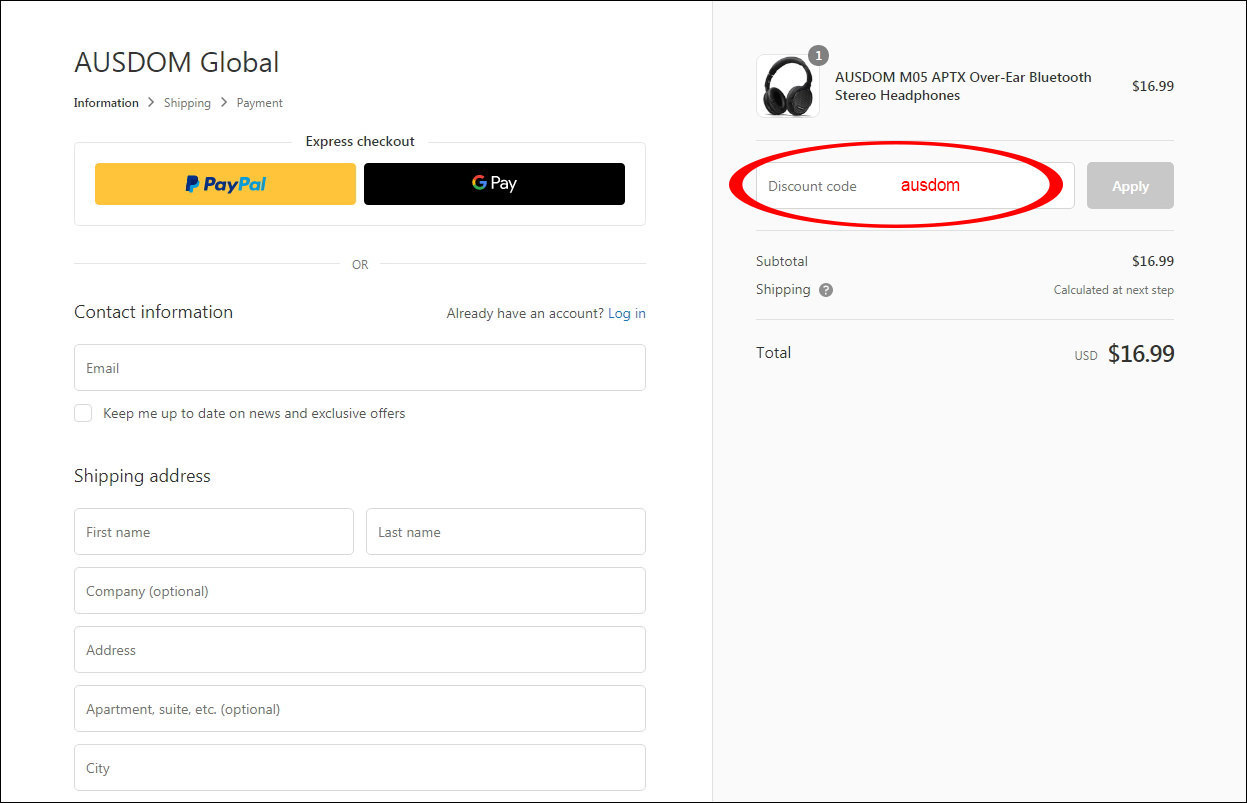Screen dimensions: 1247x803
Task: Click the City field
Action: 360,768
